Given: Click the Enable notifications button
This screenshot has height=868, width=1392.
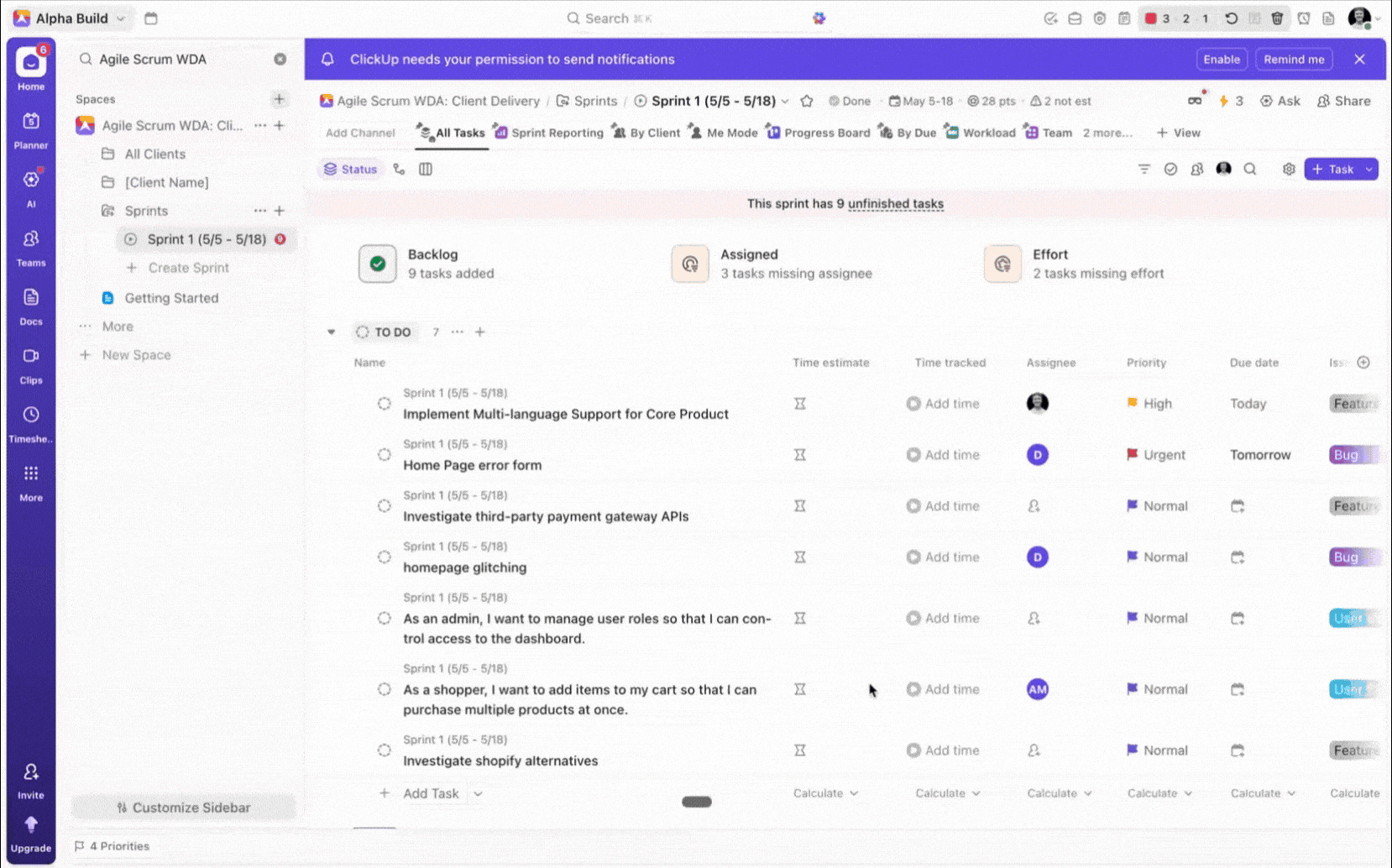Looking at the screenshot, I should click(x=1222, y=59).
